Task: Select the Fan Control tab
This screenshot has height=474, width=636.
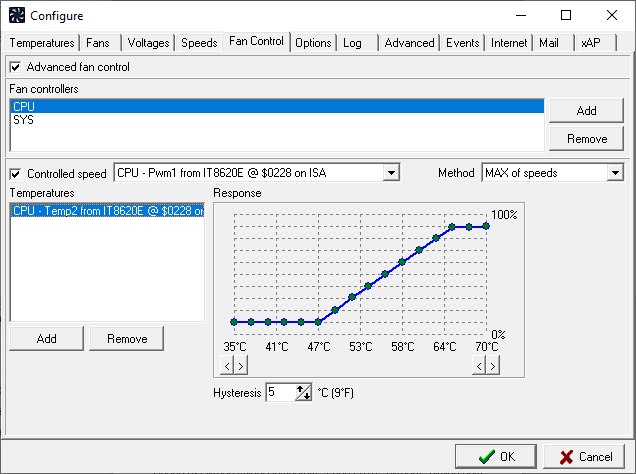Action: tap(256, 41)
